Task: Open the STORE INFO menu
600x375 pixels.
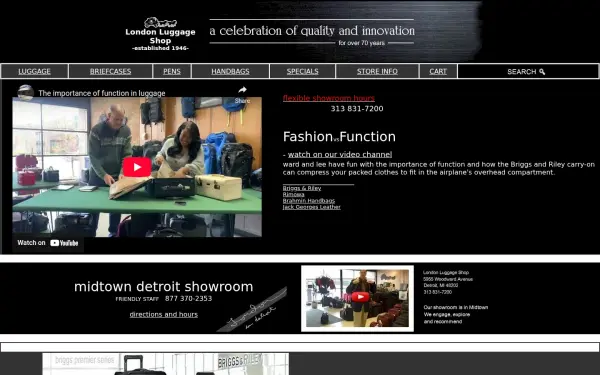Action: point(377,71)
